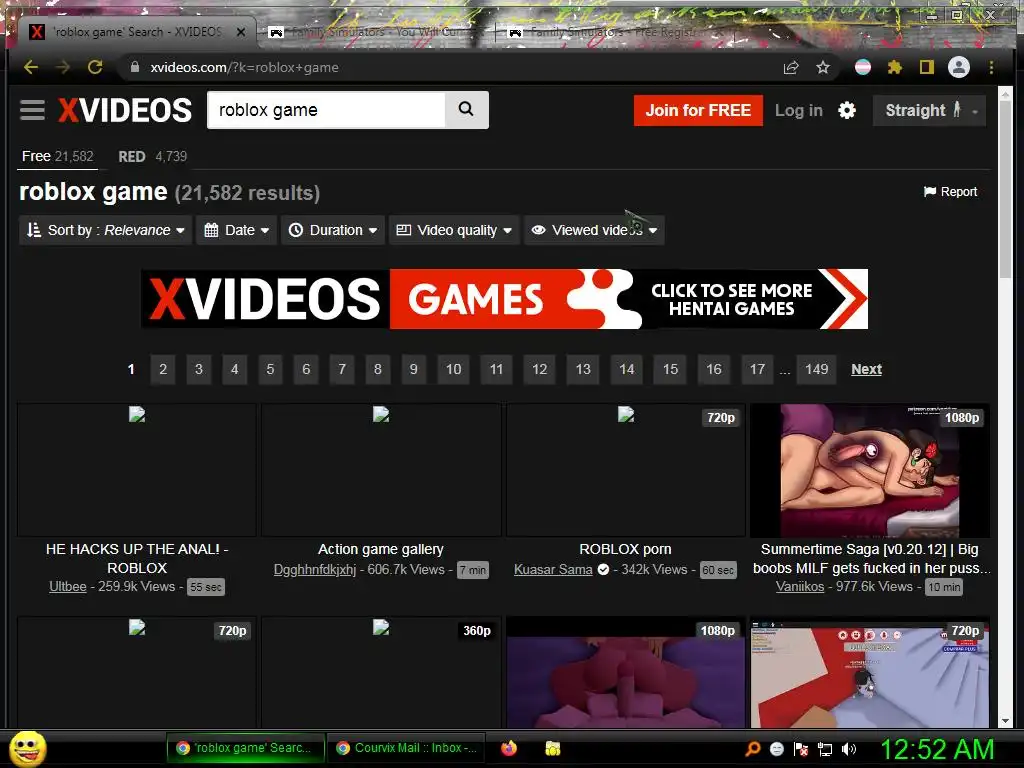
Task: Click the 'roblox game' Search taskbar button
Action: (246, 748)
